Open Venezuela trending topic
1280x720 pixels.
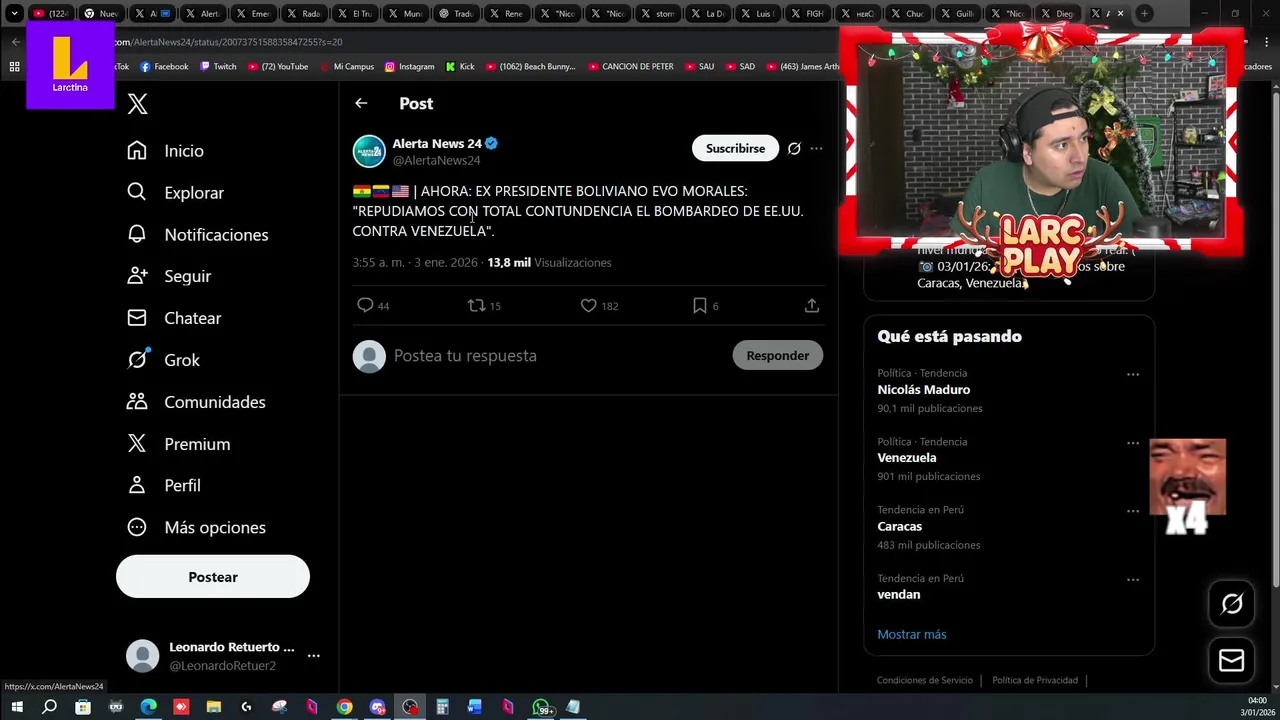click(907, 458)
